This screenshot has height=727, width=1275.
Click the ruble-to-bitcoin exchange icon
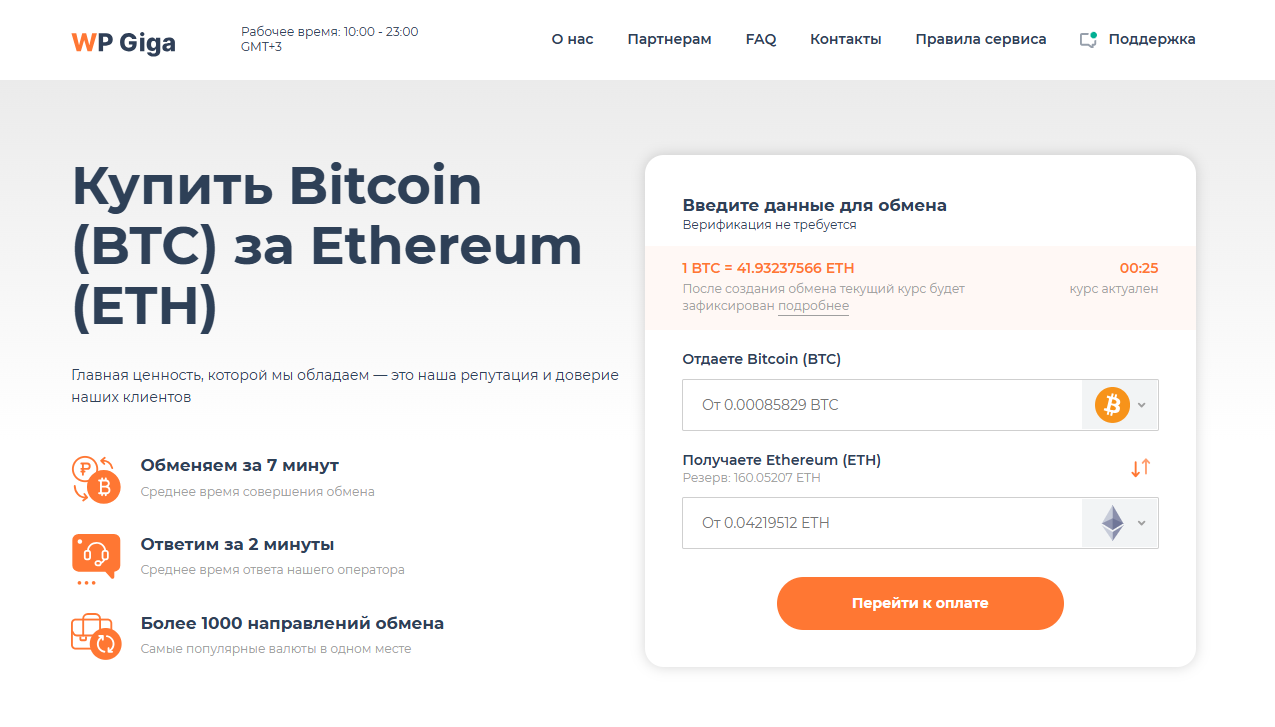pyautogui.click(x=96, y=479)
